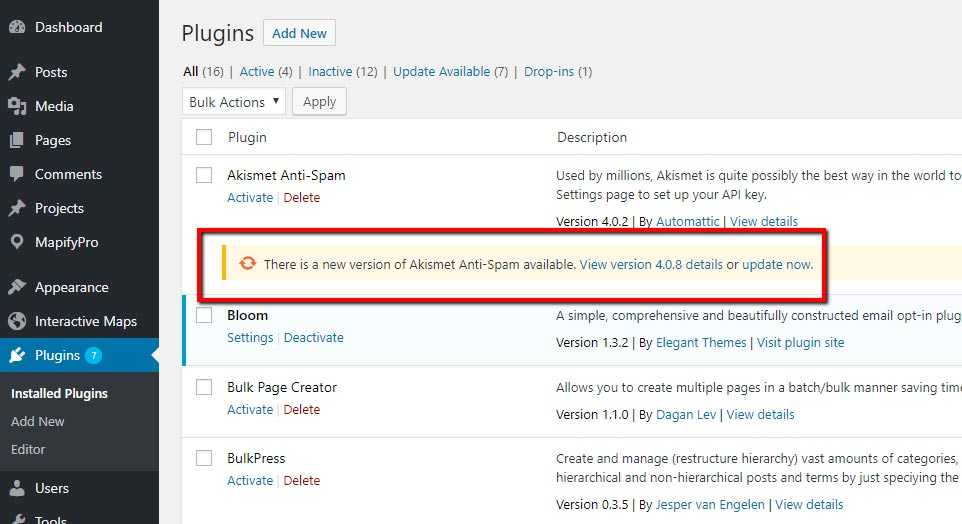
Task: Filter plugins by Update Available
Action: point(441,72)
